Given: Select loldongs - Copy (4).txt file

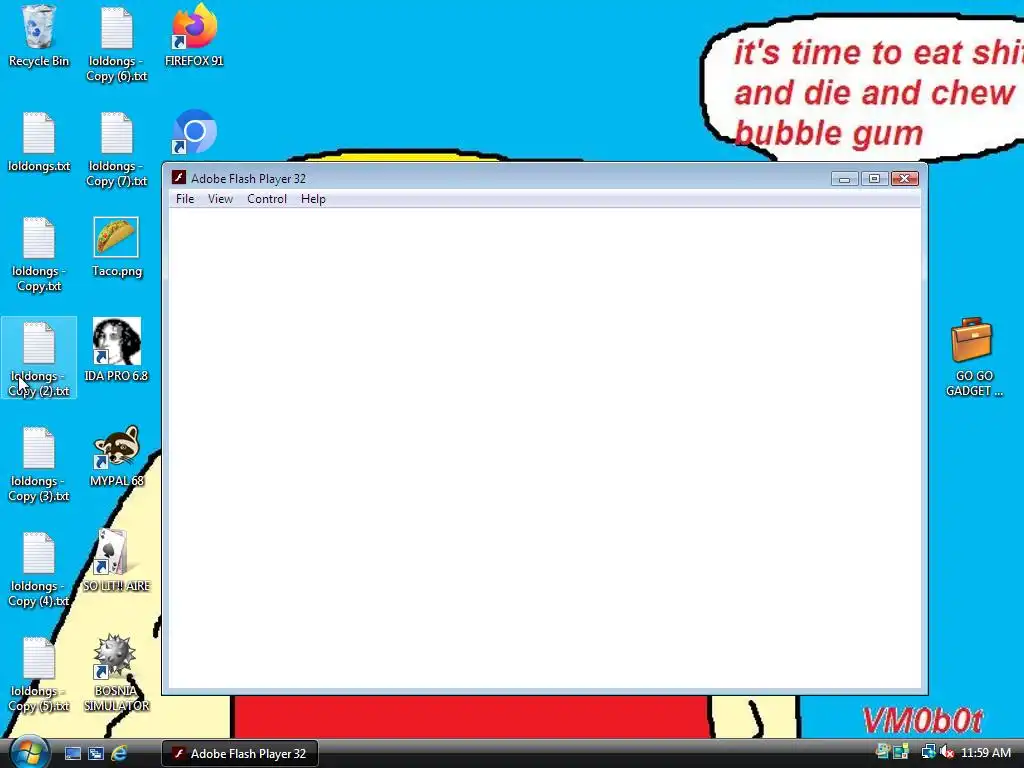Looking at the screenshot, I should [39, 569].
